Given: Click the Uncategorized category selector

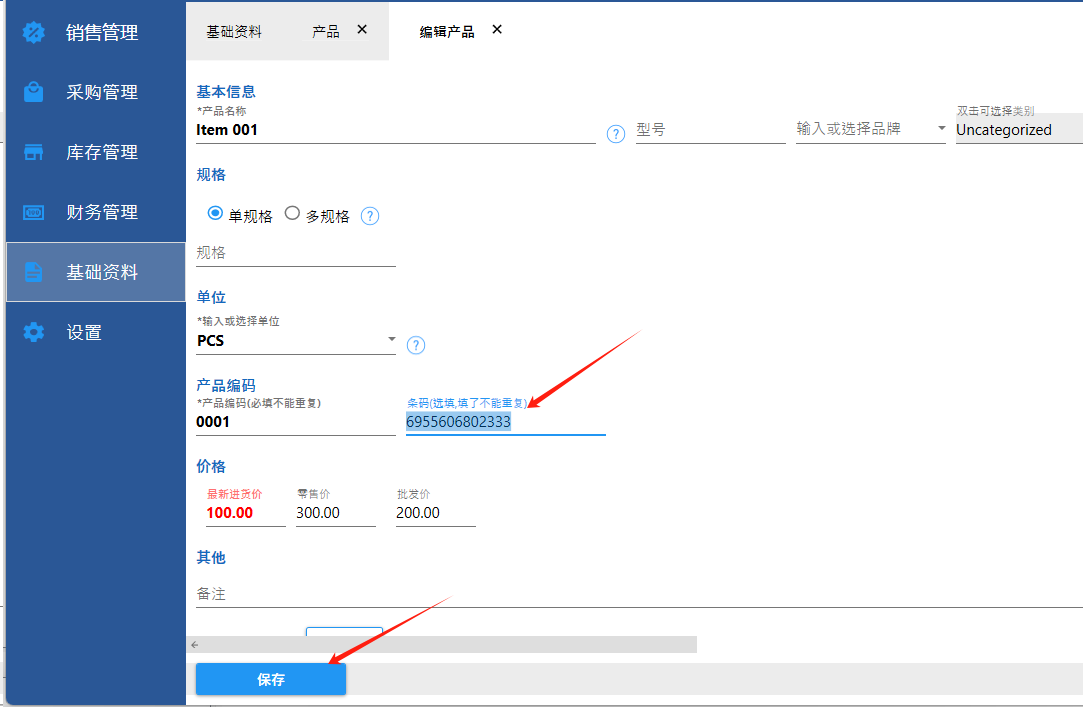Looking at the screenshot, I should (1015, 130).
